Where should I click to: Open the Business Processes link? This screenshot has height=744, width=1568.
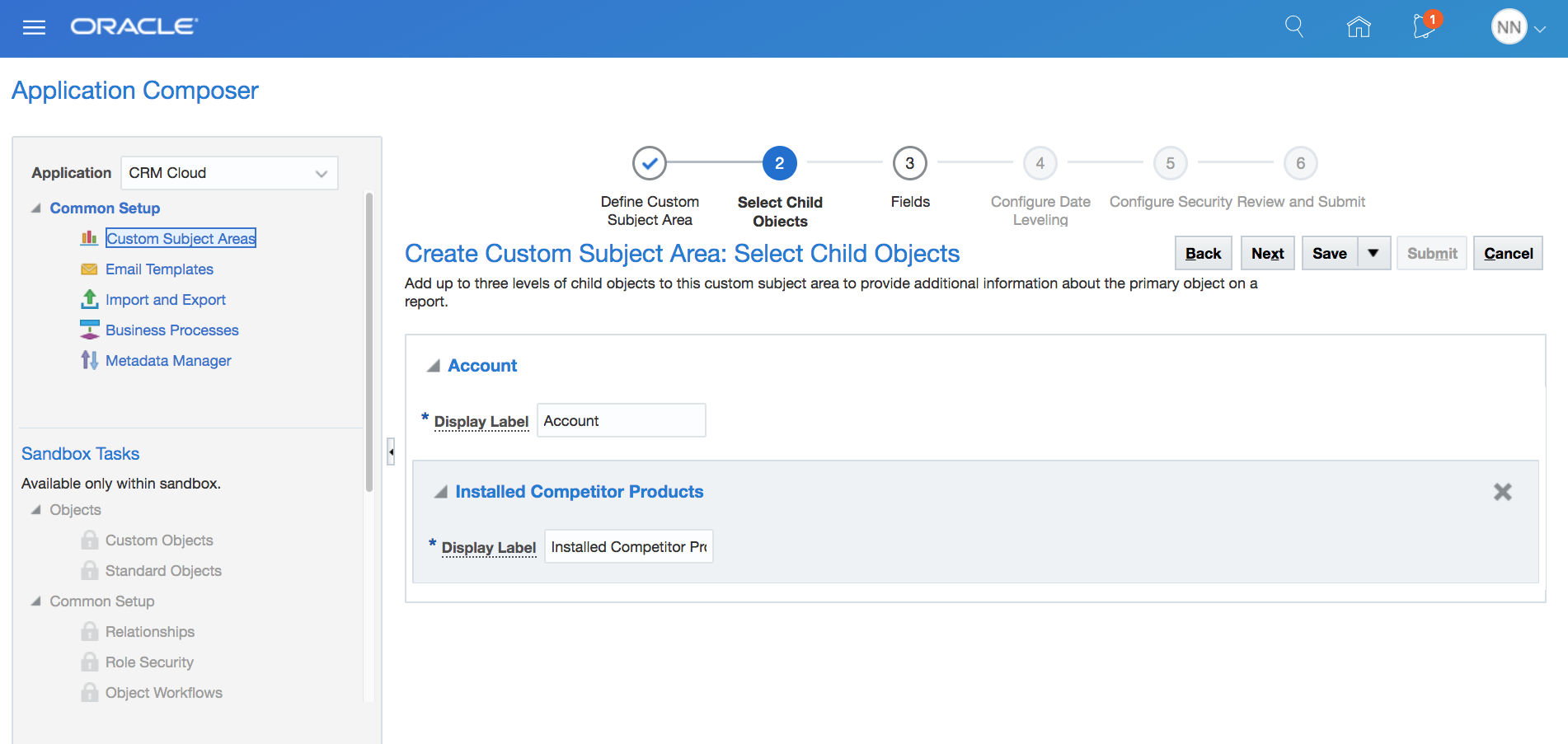click(x=171, y=330)
